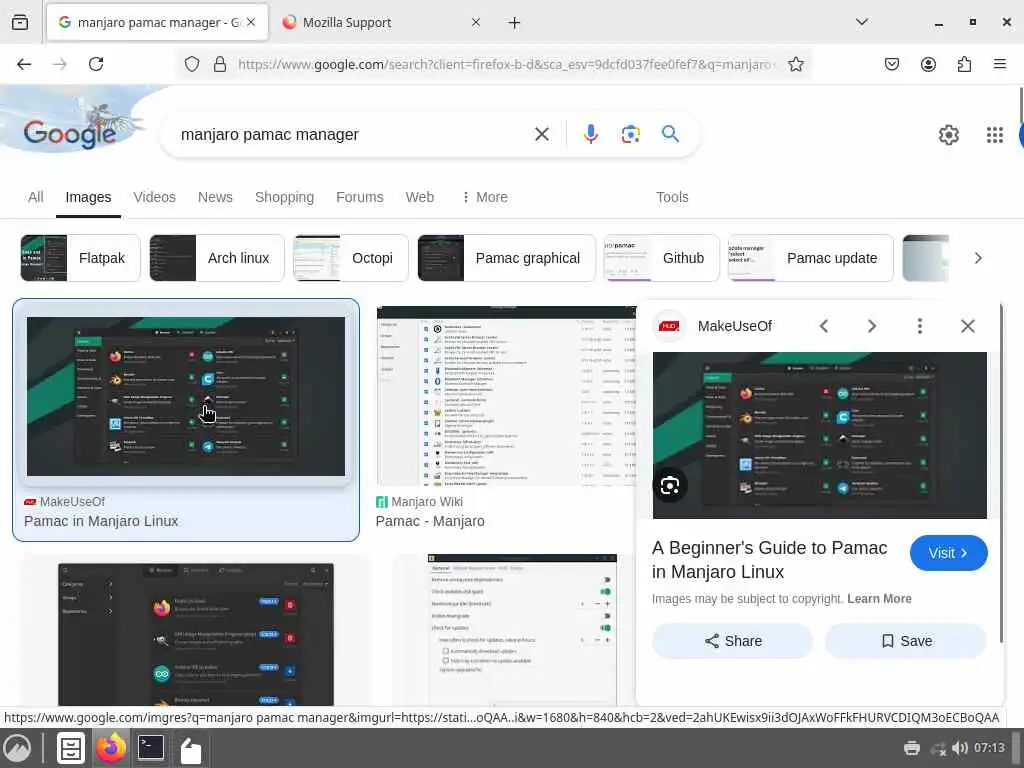1024x768 pixels.
Task: Submit search with magnifier icon
Action: tap(670, 134)
